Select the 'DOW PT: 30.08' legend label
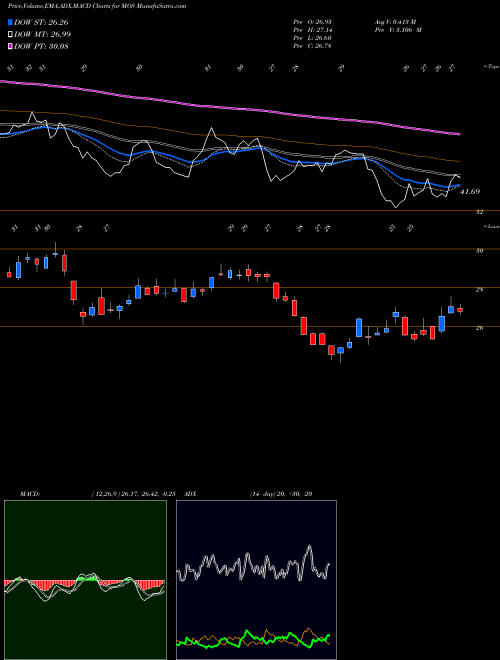This screenshot has height=660, width=500. 41,46
